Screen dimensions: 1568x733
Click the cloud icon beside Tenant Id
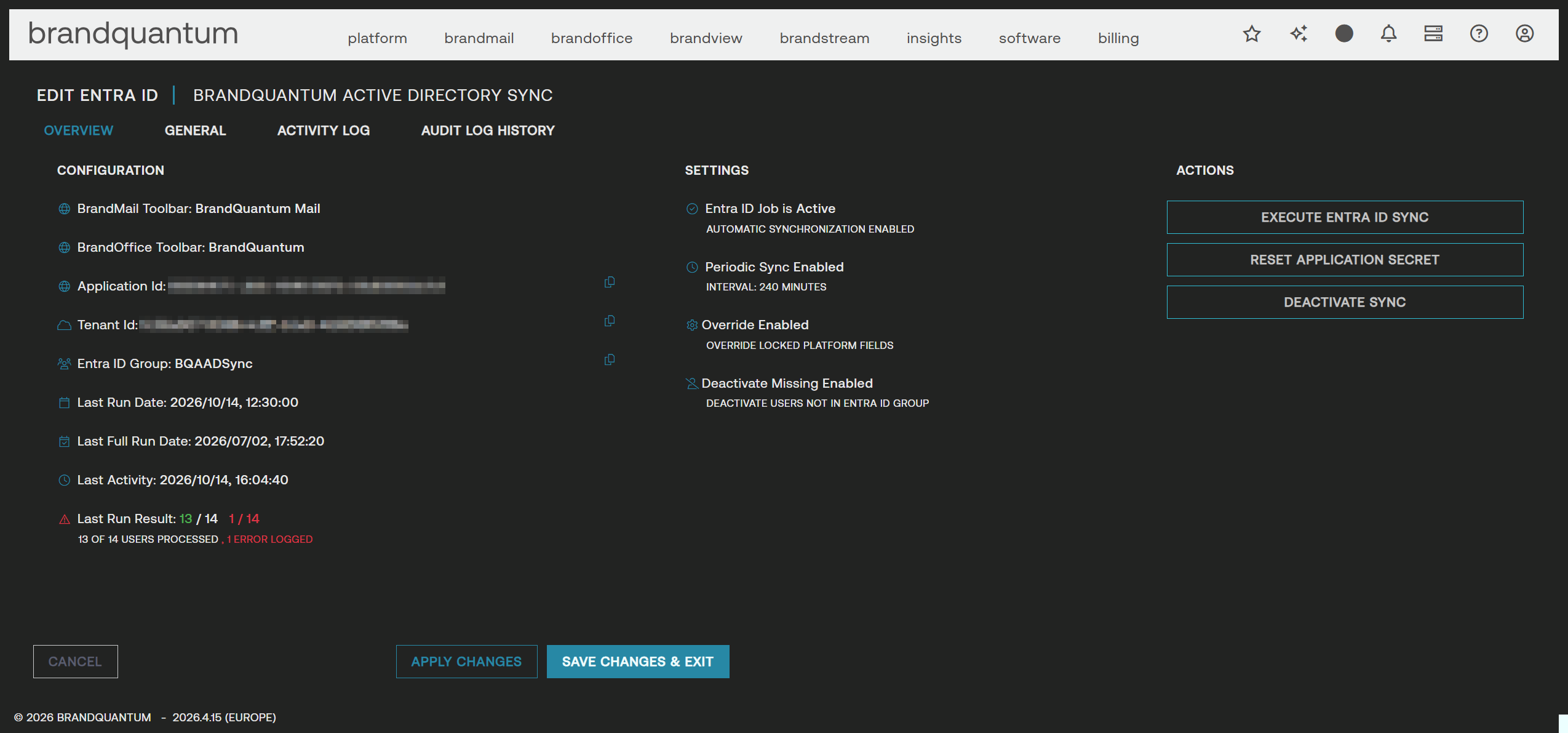(x=64, y=325)
